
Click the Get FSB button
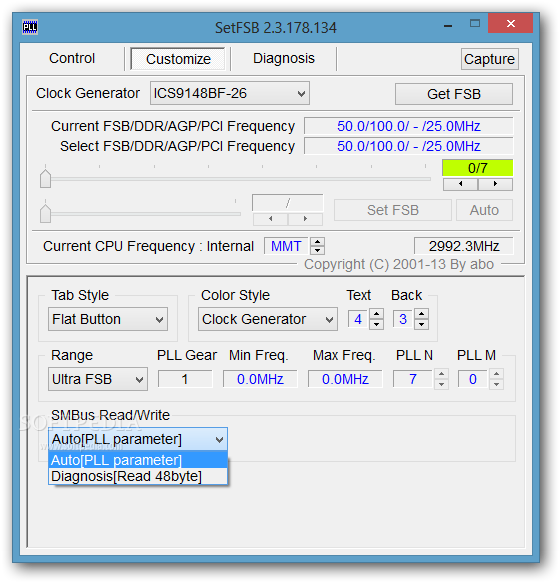pos(454,94)
